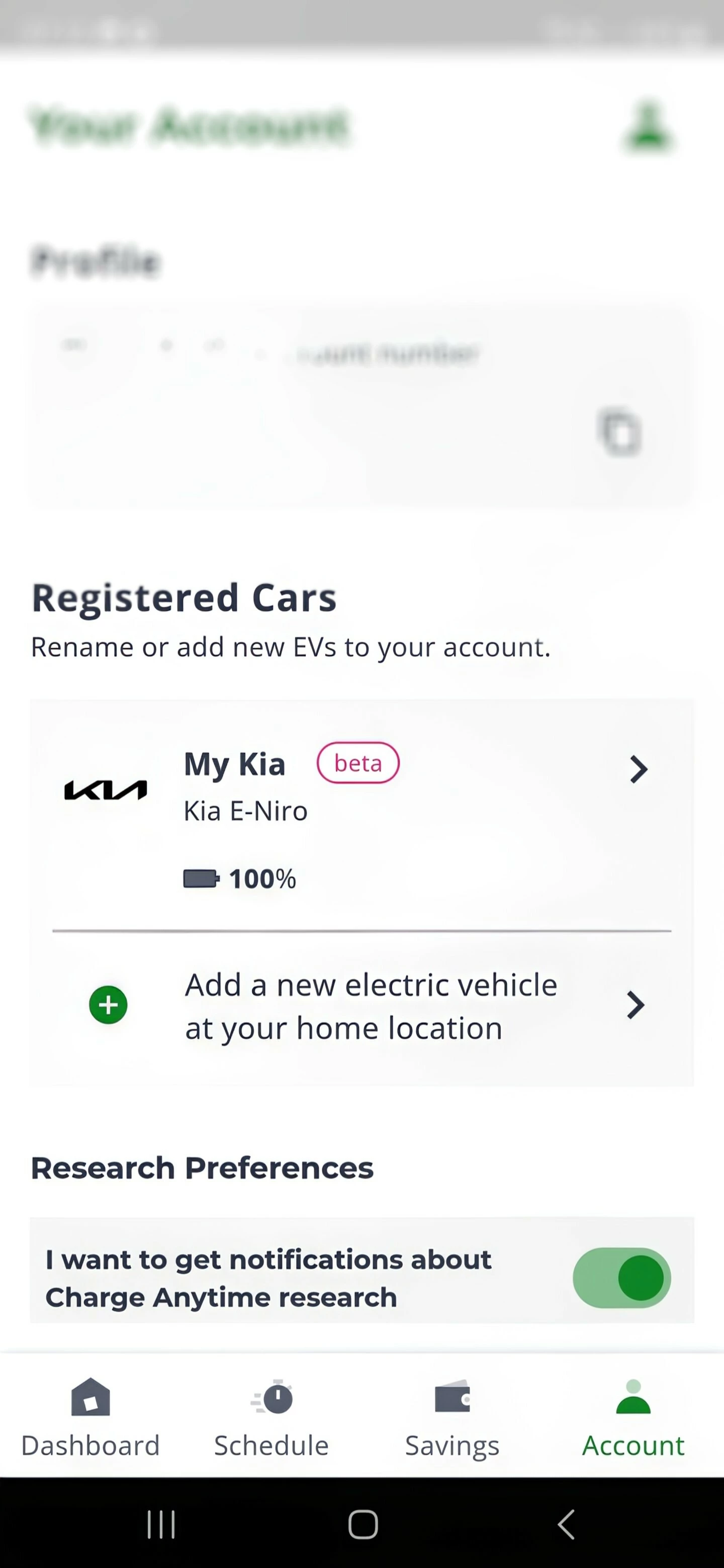
Task: Tap the beta badge beside My Kia
Action: click(358, 763)
